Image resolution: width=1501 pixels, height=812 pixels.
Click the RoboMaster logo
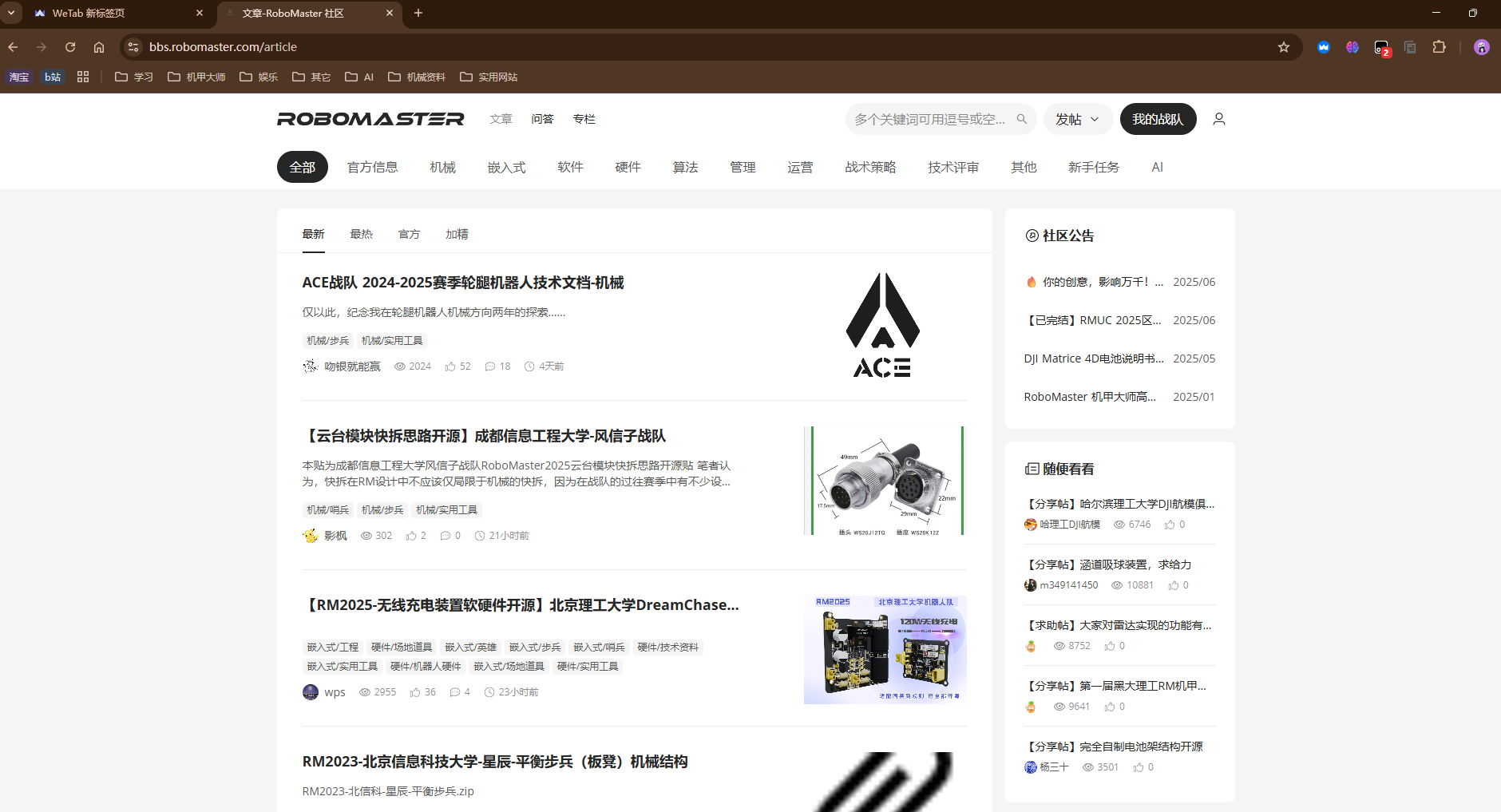pyautogui.click(x=370, y=119)
